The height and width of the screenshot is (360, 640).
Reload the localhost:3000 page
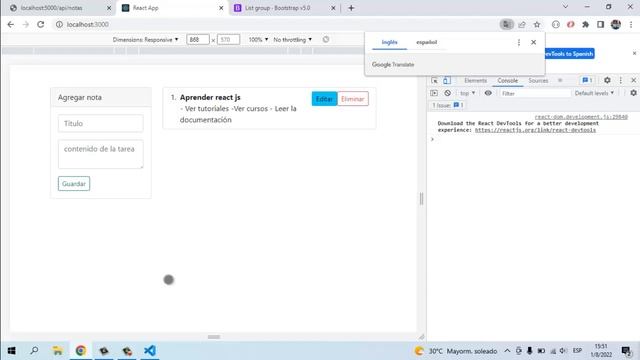pos(40,24)
